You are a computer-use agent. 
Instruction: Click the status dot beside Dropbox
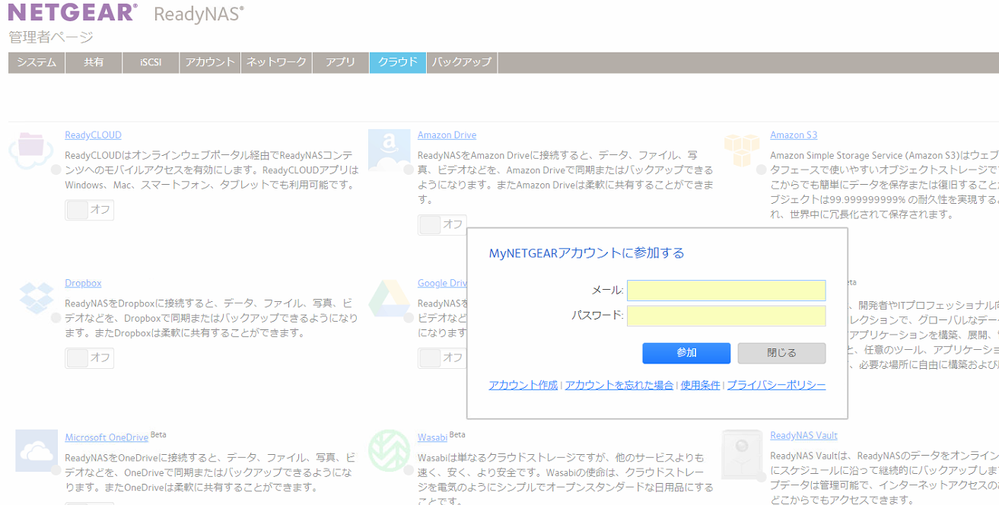56,317
